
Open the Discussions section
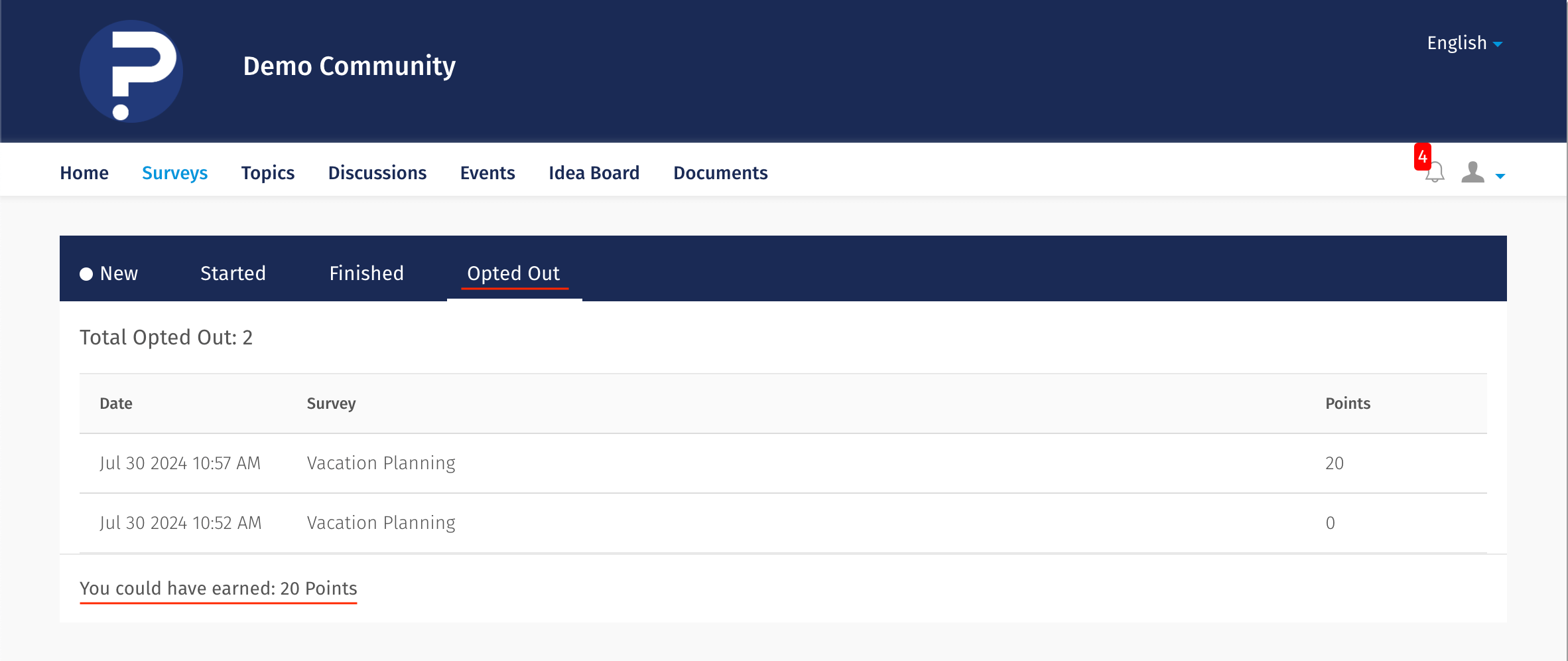377,173
